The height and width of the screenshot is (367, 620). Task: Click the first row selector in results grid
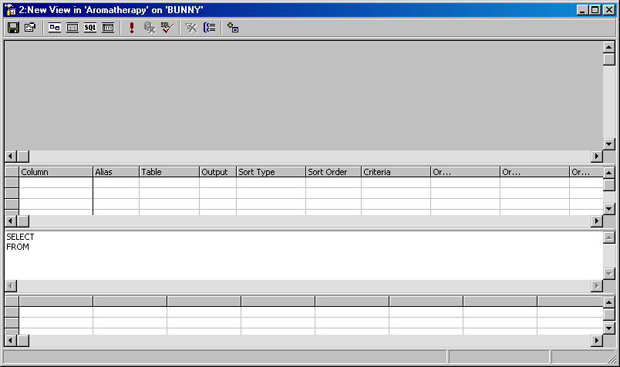click(x=12, y=312)
